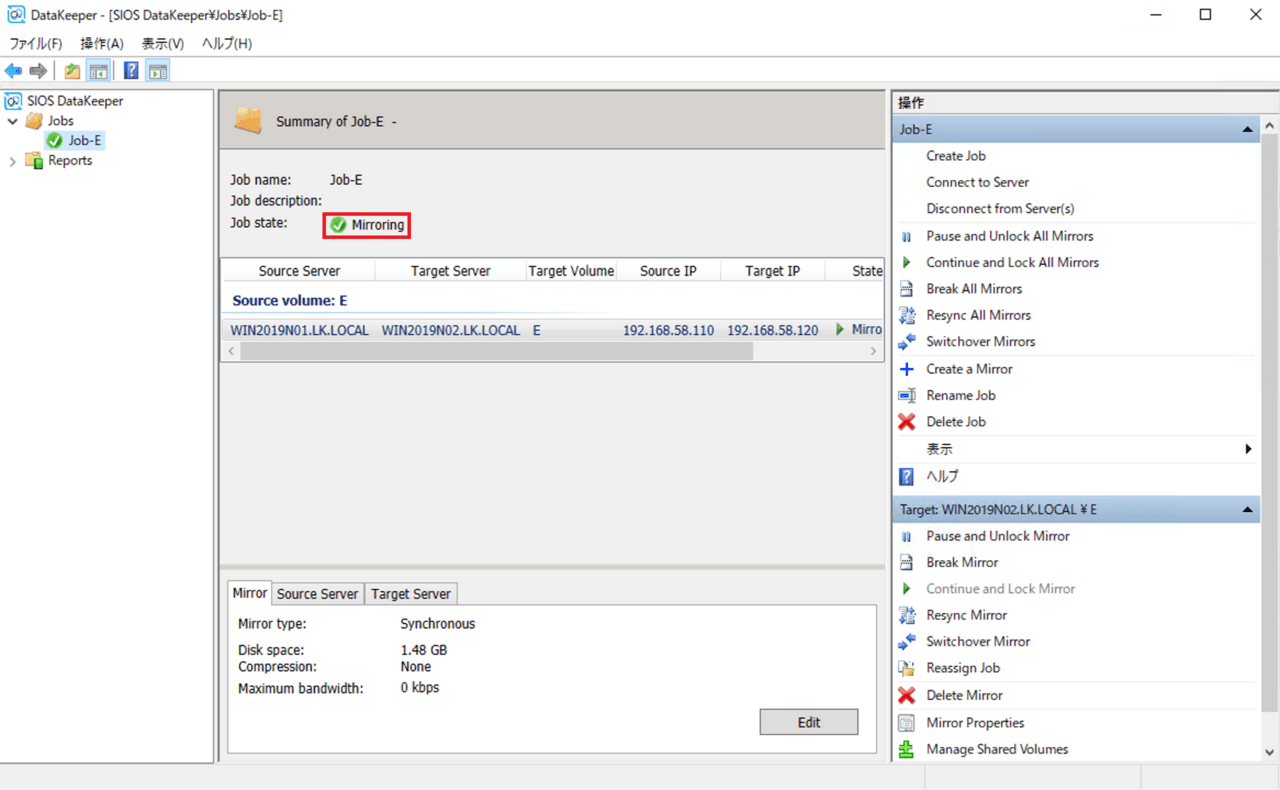Screen dimensions: 1280x790
Task: Click the Manage Shared Volumes icon
Action: pos(906,749)
